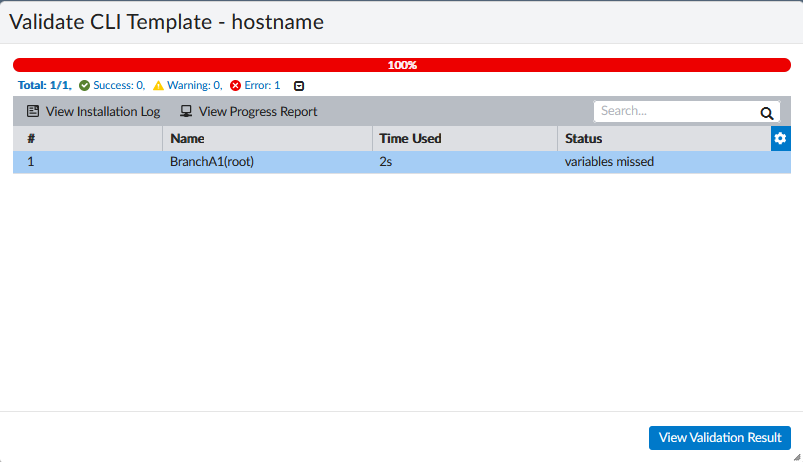The image size is (803, 462).
Task: Click the dialog resize grip corner
Action: pyautogui.click(x=797, y=457)
